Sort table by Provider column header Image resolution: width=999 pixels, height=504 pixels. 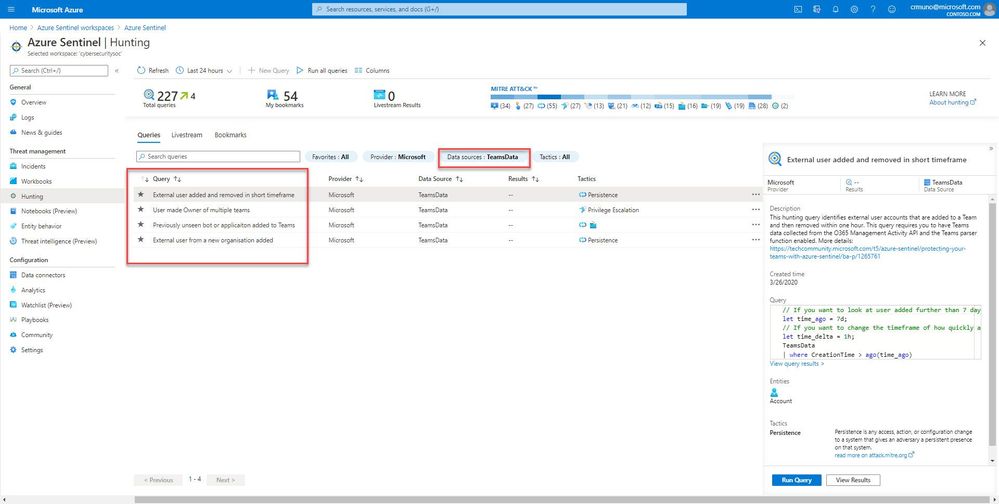click(x=345, y=179)
